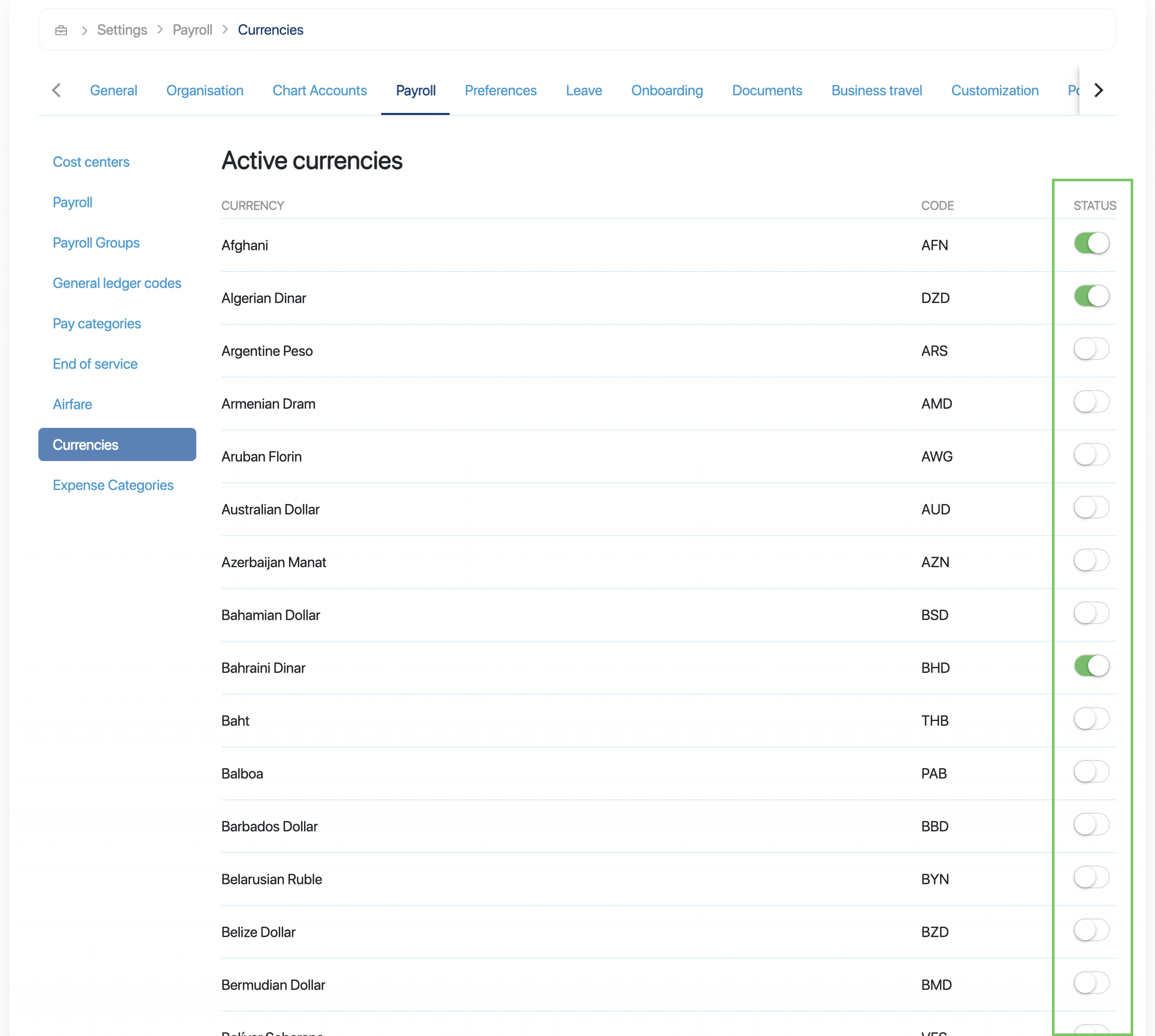Screen dimensions: 1155x1036
Task: Open the Onboarding tab
Action: click(667, 91)
